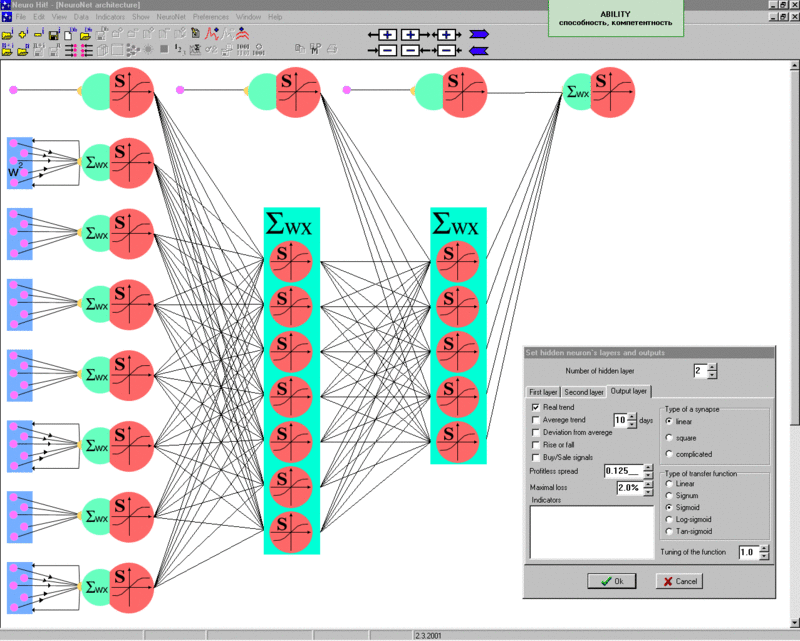Click the plus box with left arrow icon
The width and height of the screenshot is (800, 641).
pyautogui.click(x=383, y=35)
